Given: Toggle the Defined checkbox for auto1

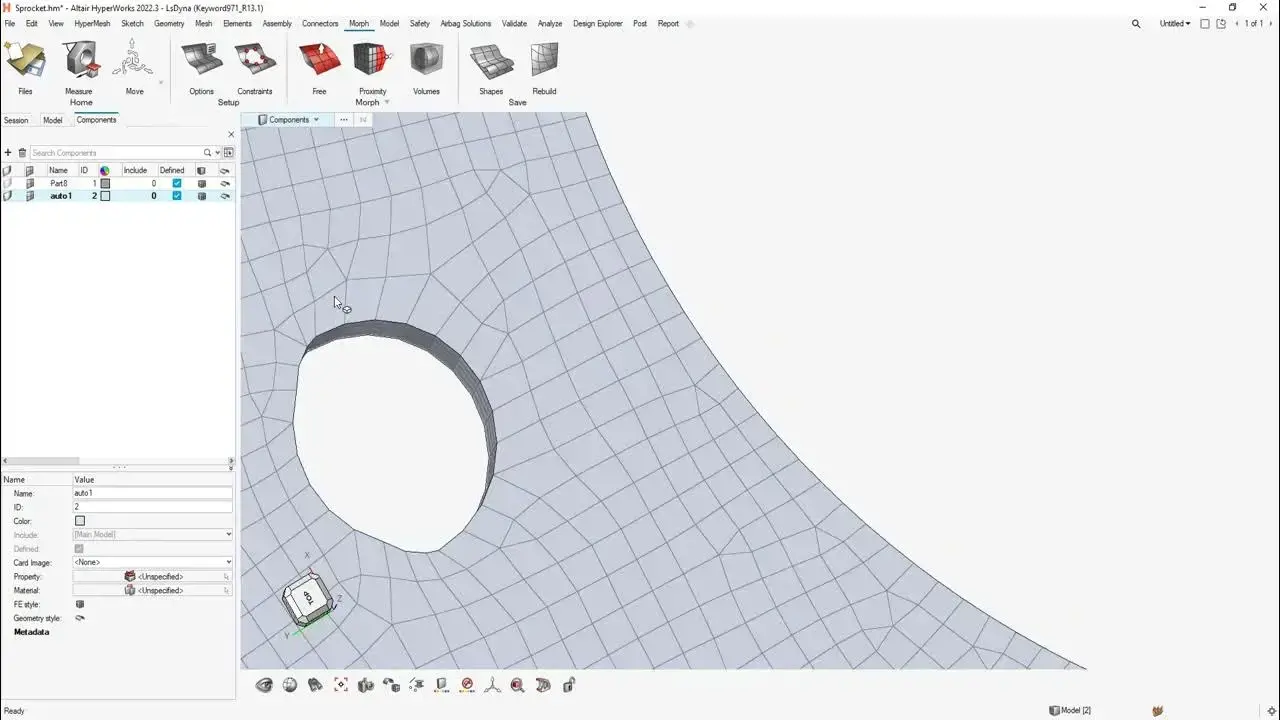Looking at the screenshot, I should 177,196.
